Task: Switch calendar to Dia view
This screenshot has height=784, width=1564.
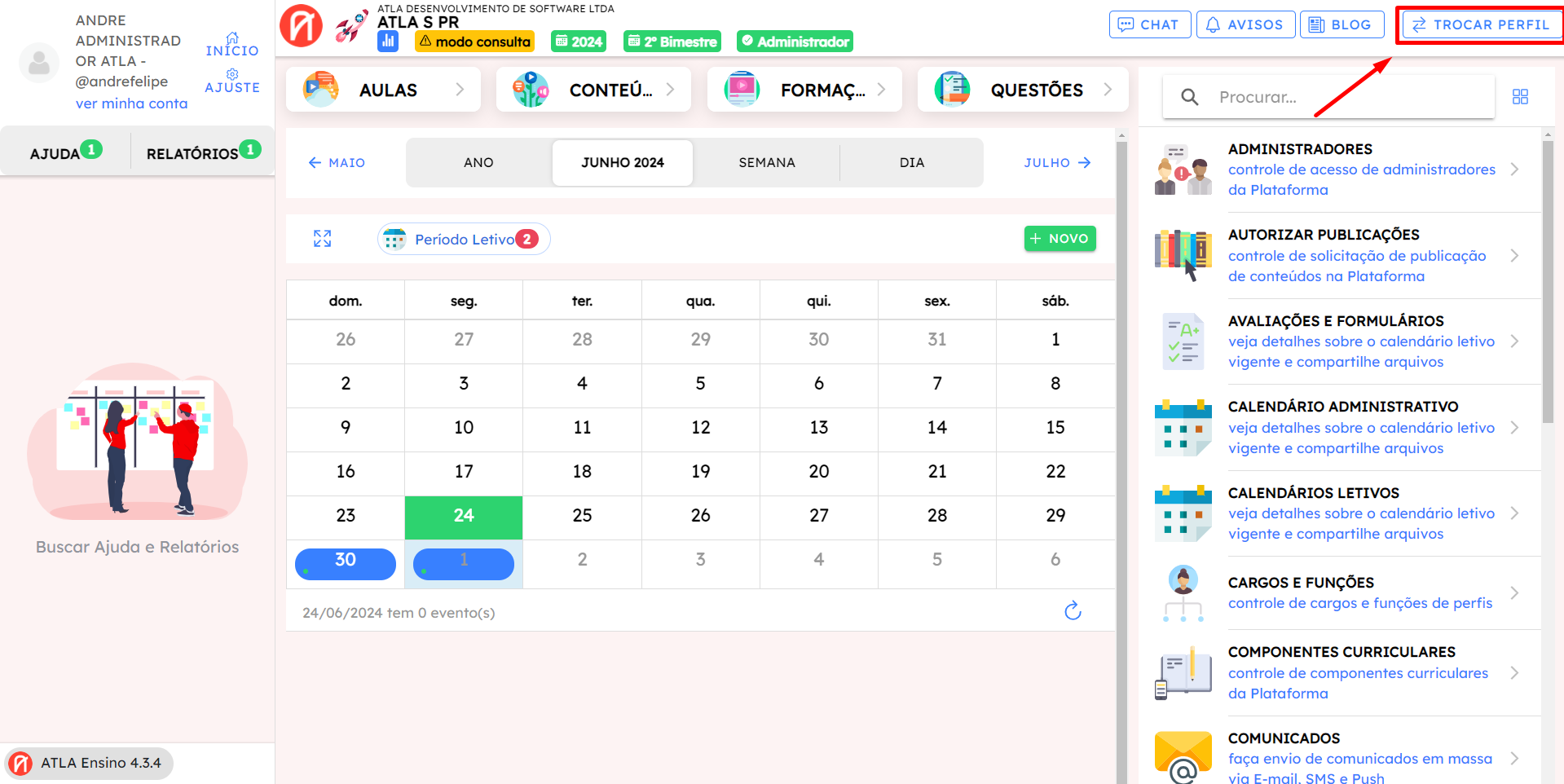Action: point(912,163)
